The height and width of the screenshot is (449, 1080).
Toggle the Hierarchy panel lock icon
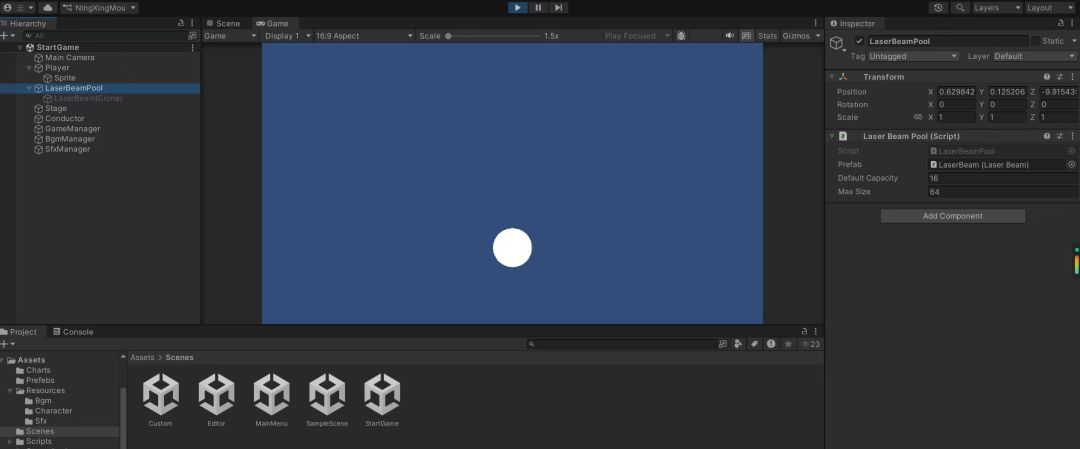click(181, 23)
